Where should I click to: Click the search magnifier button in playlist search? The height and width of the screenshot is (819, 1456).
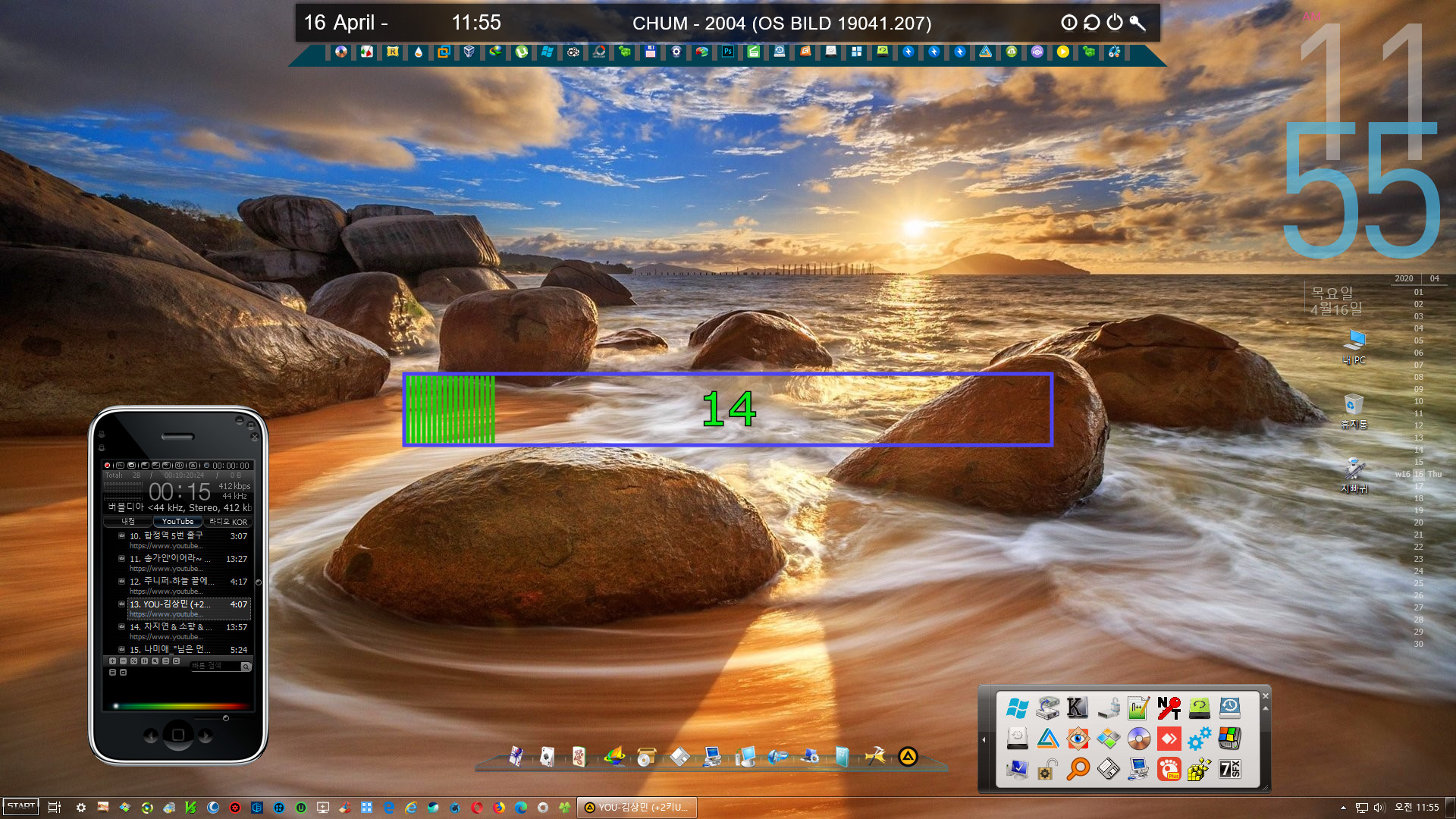tap(246, 667)
